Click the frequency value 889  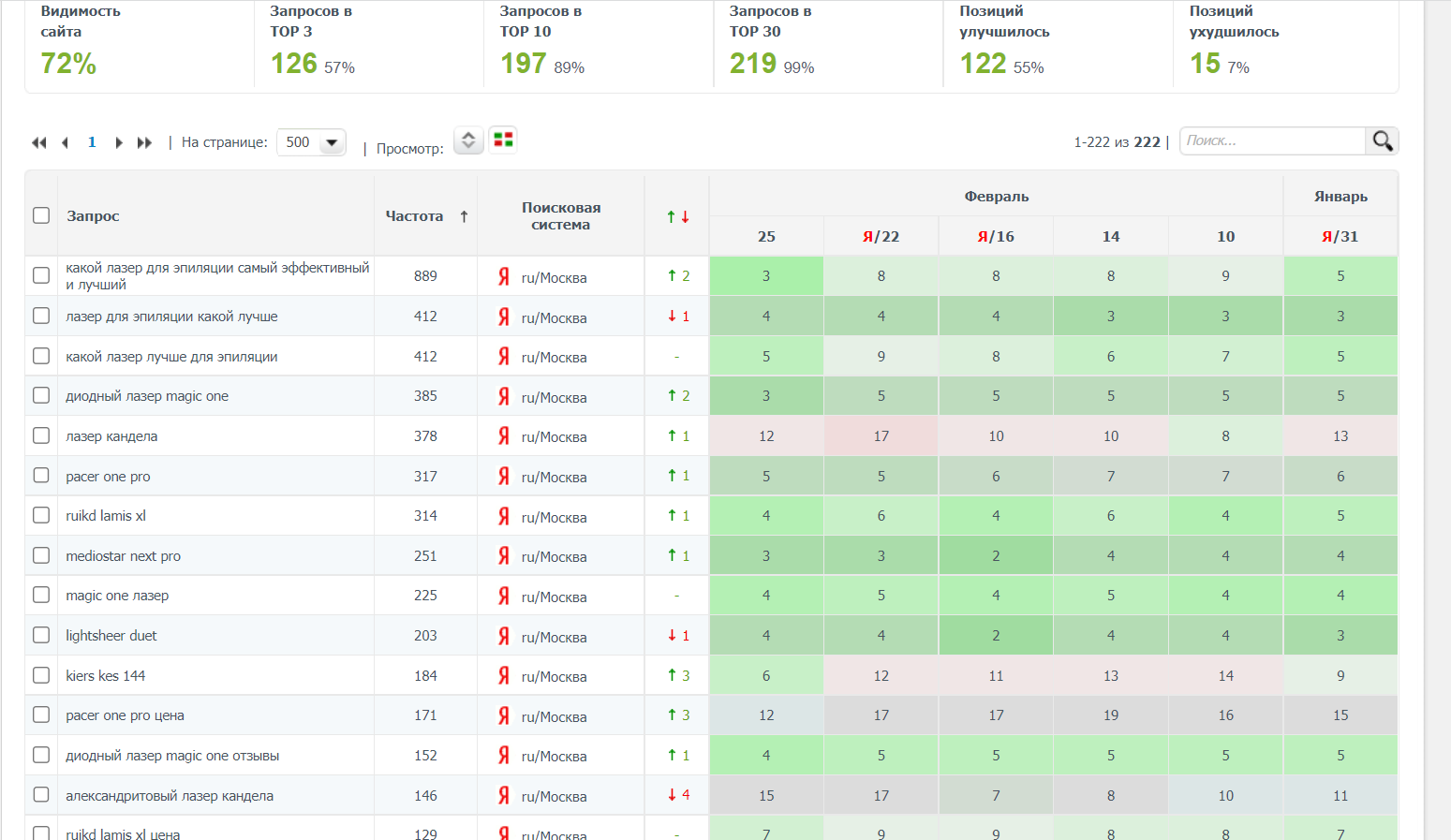click(425, 276)
